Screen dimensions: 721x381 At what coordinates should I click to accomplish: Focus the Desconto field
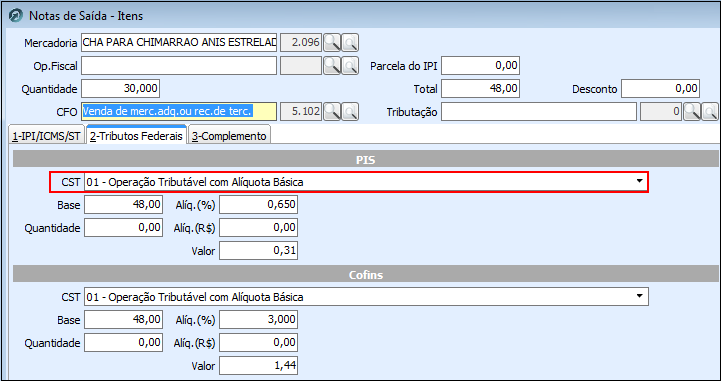(x=661, y=89)
